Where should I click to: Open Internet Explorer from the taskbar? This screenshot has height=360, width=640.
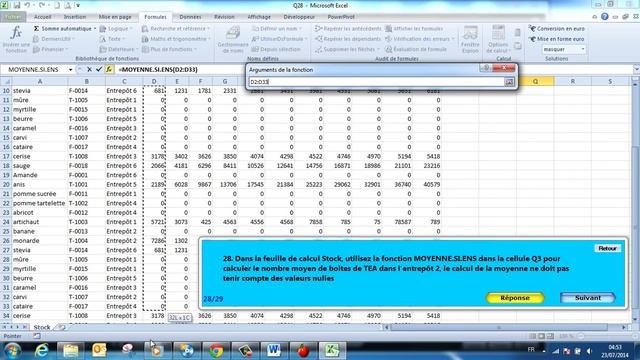(41, 350)
